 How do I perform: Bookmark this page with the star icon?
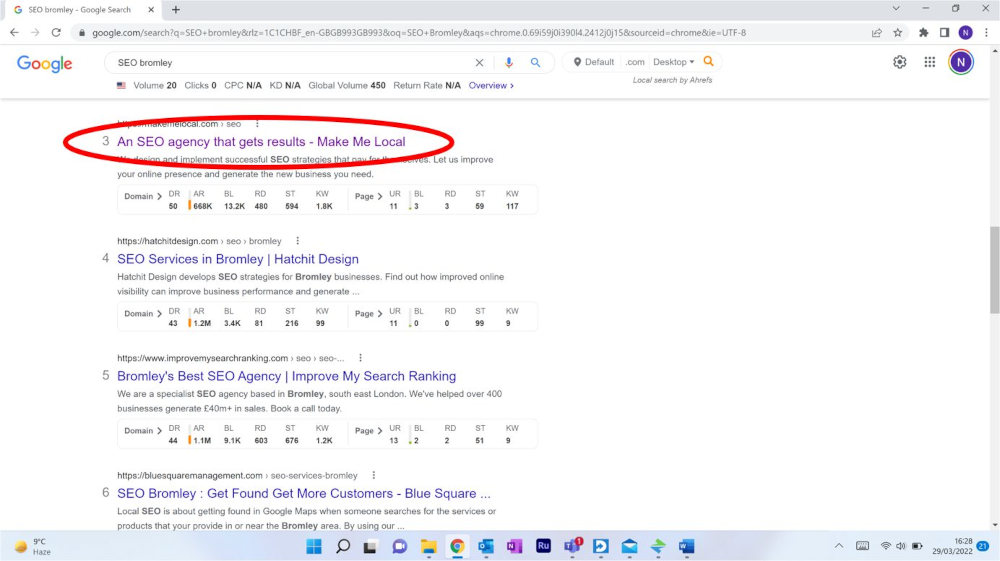[x=897, y=33]
